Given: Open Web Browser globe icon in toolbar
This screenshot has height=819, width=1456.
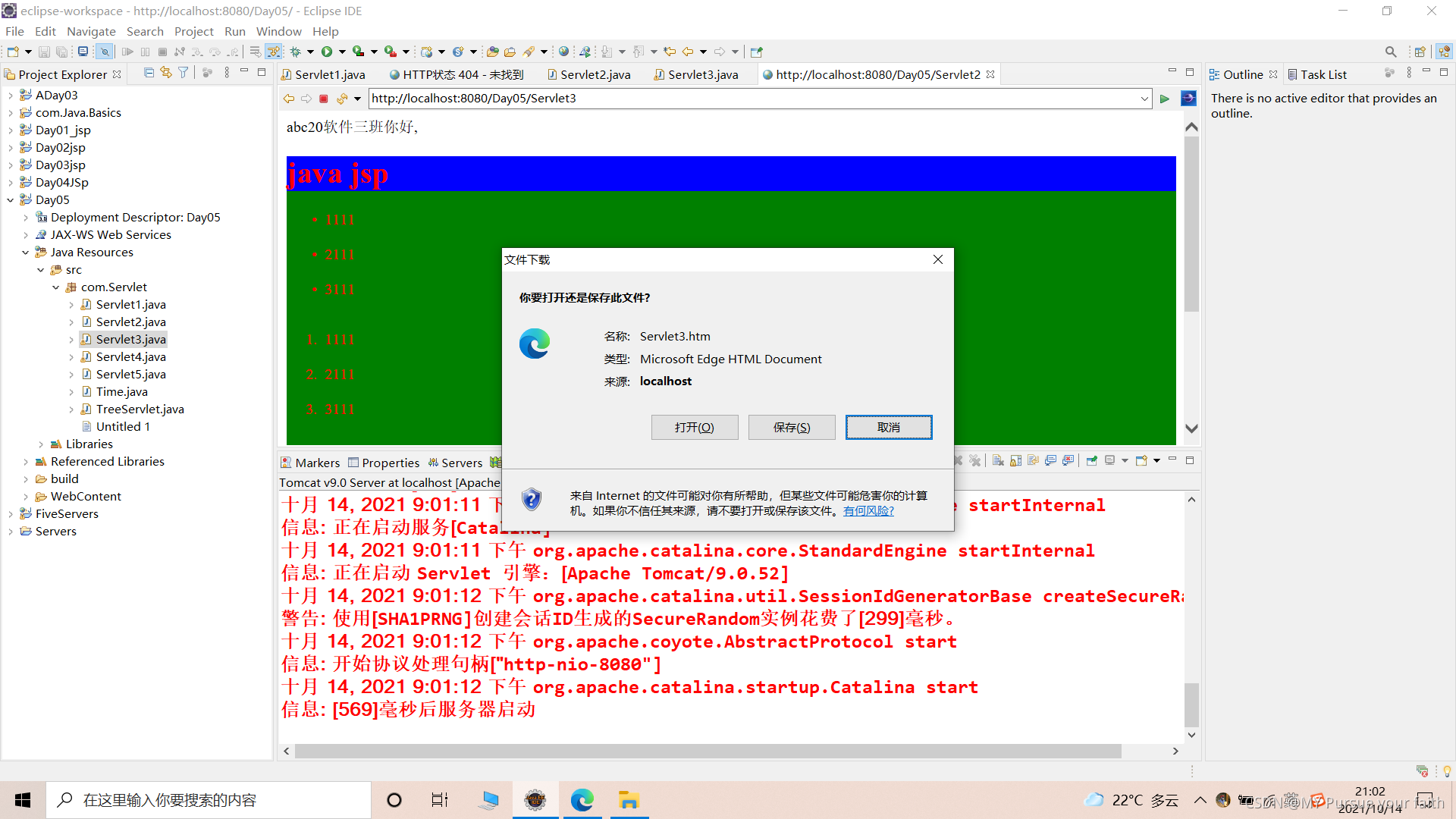Looking at the screenshot, I should coord(563,52).
